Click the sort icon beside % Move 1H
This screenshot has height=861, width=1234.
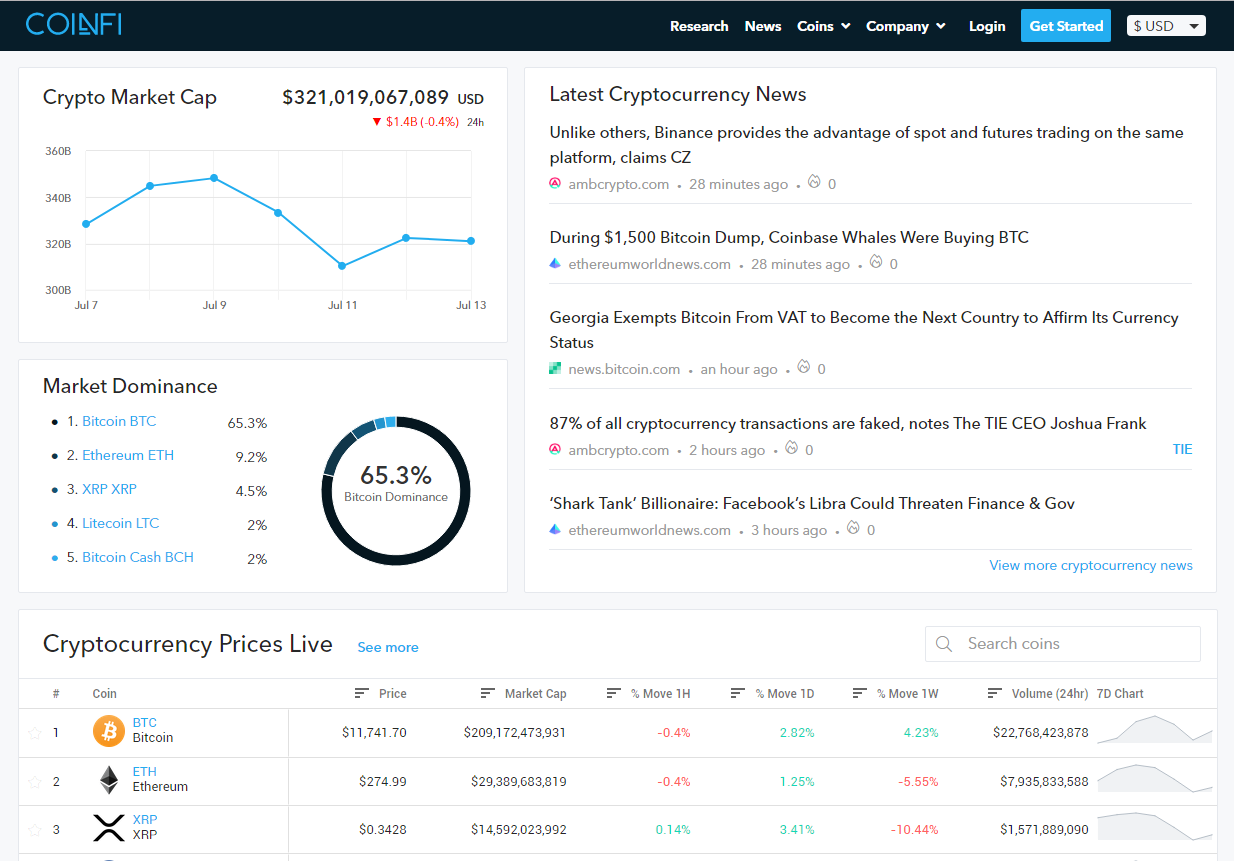point(614,693)
